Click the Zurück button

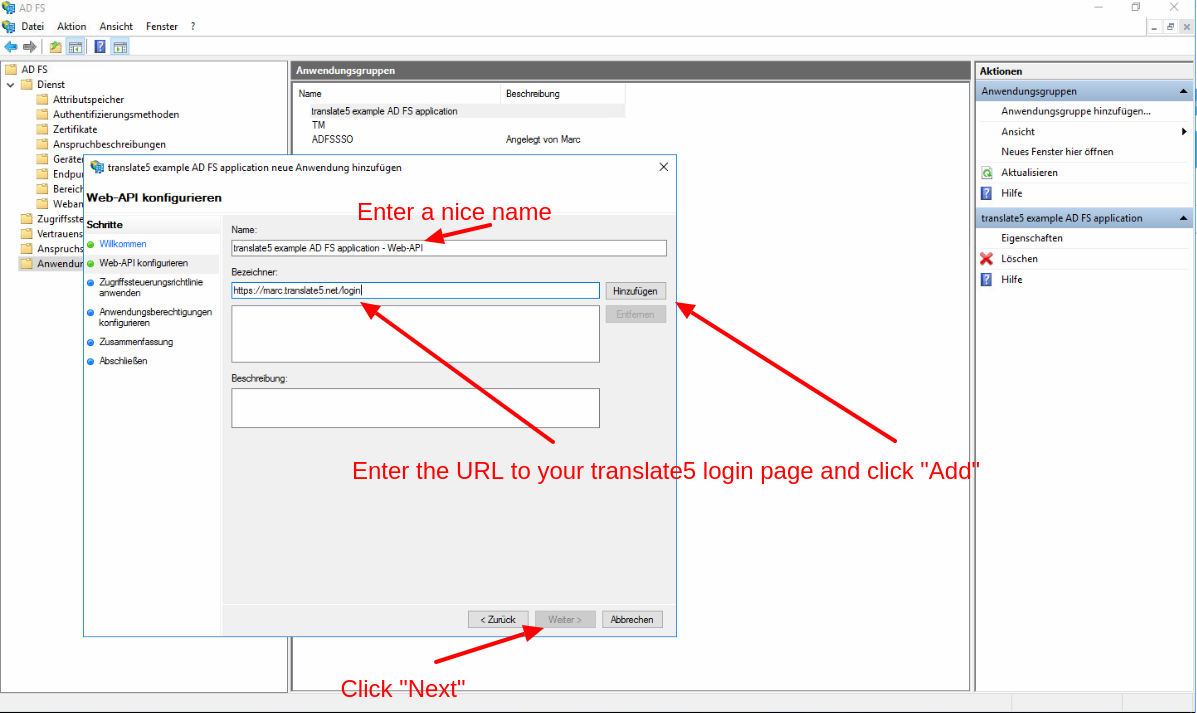click(498, 619)
